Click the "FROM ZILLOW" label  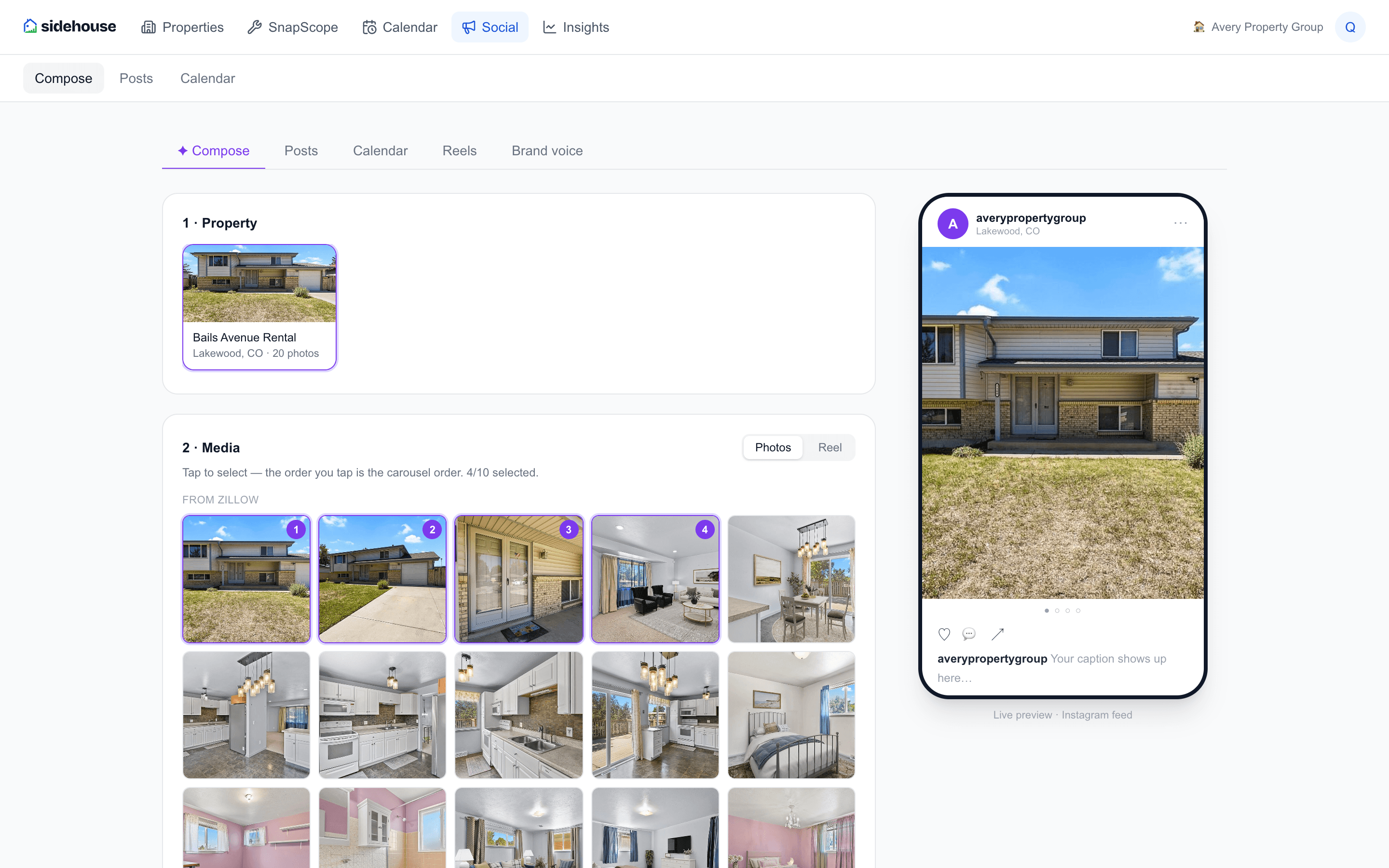pos(220,500)
